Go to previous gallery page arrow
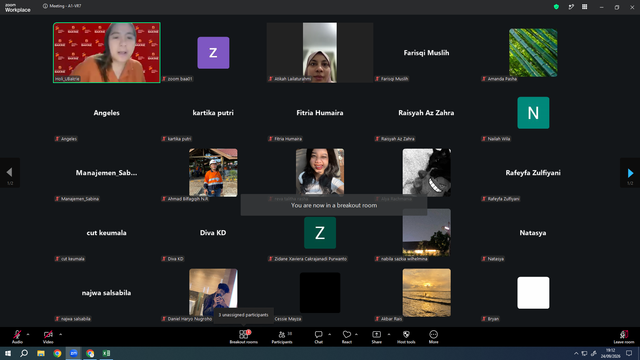 (x=10, y=173)
